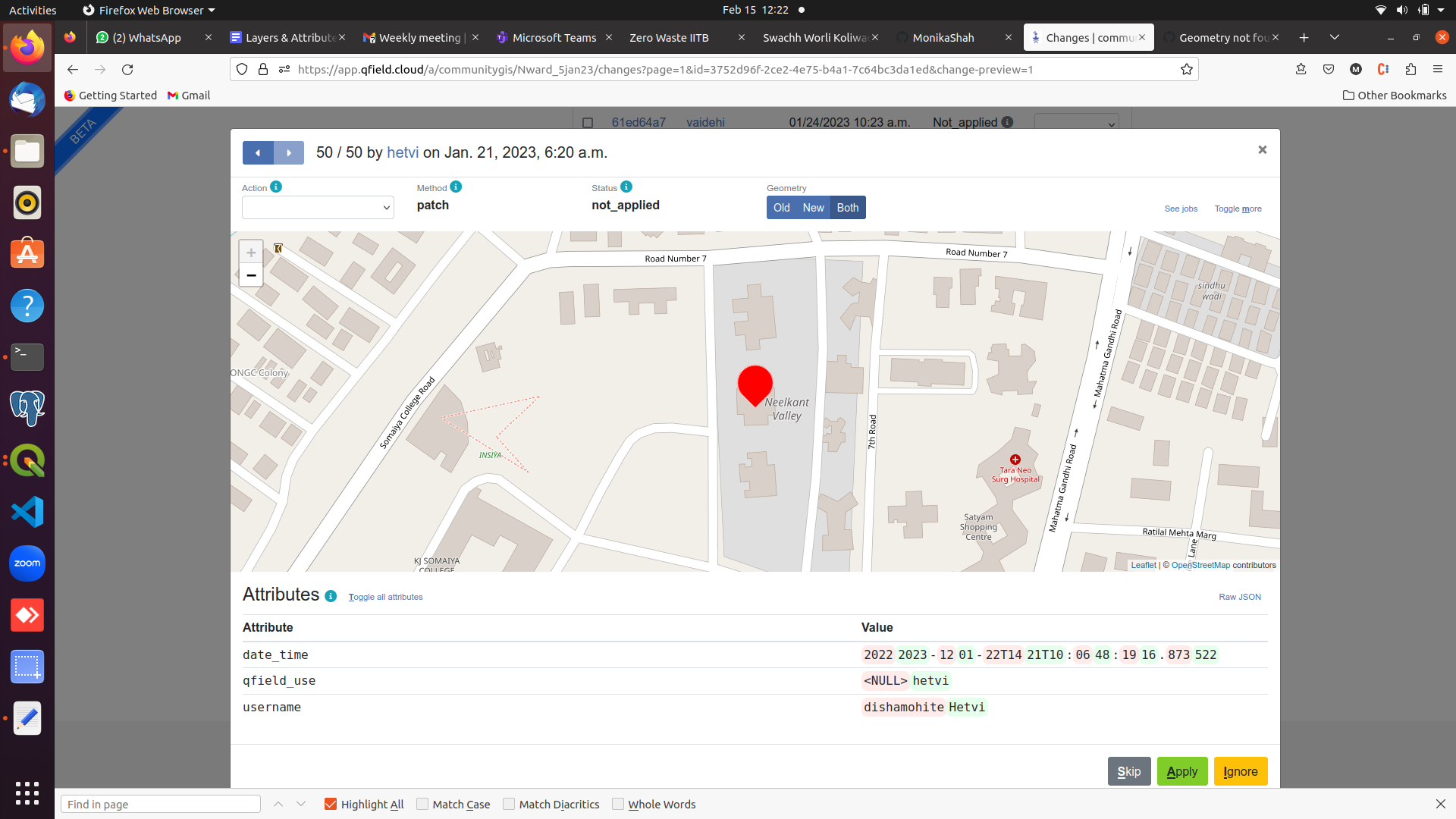Click the Skip button
This screenshot has height=819, width=1456.
click(1129, 771)
